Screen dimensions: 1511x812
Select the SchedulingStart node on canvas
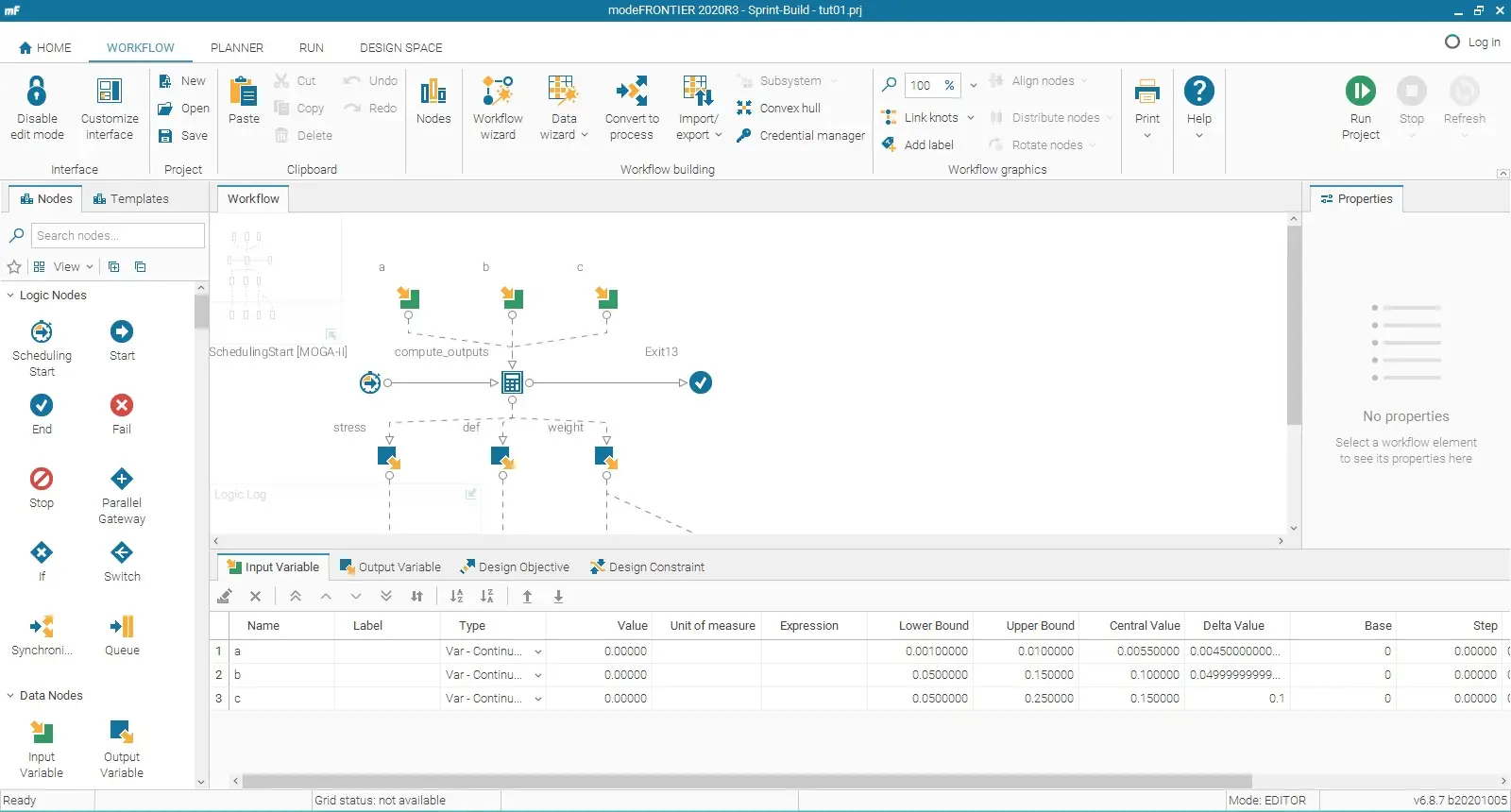370,382
